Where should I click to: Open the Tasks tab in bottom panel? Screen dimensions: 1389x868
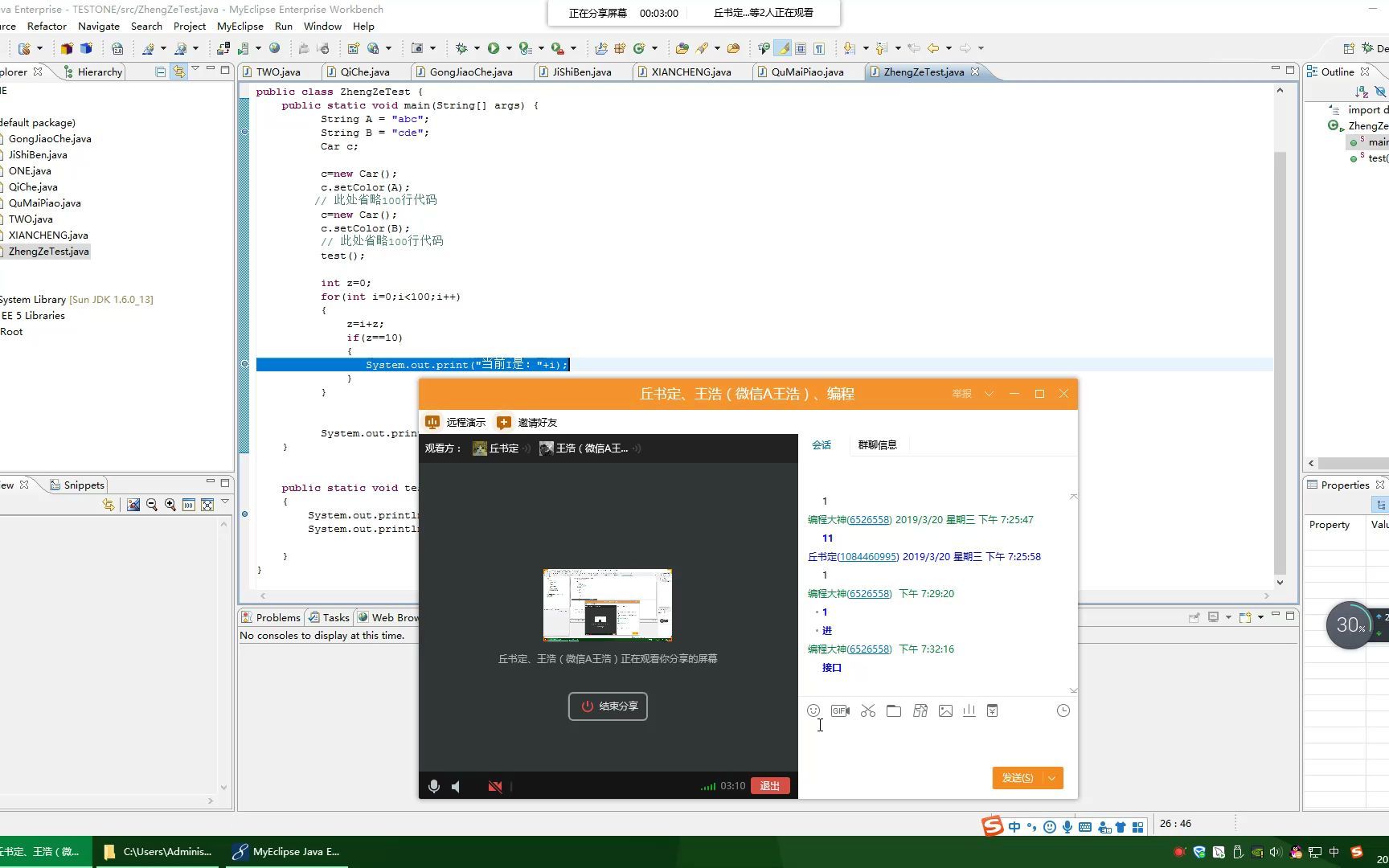click(330, 617)
